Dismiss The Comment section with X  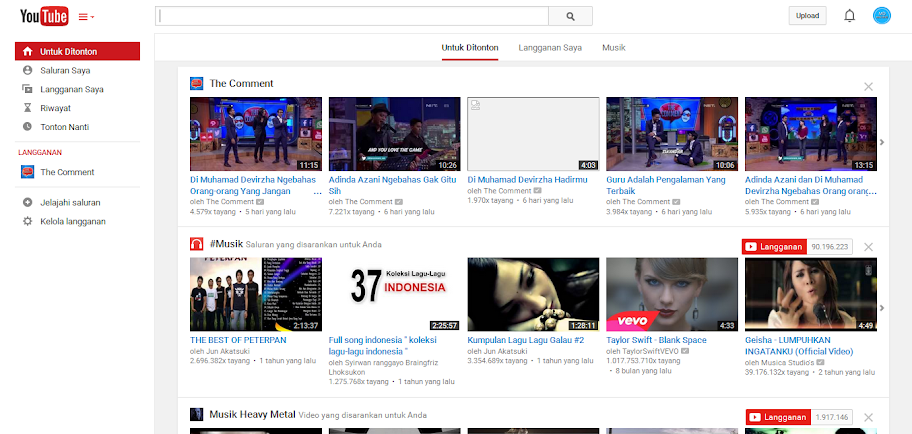pos(868,87)
